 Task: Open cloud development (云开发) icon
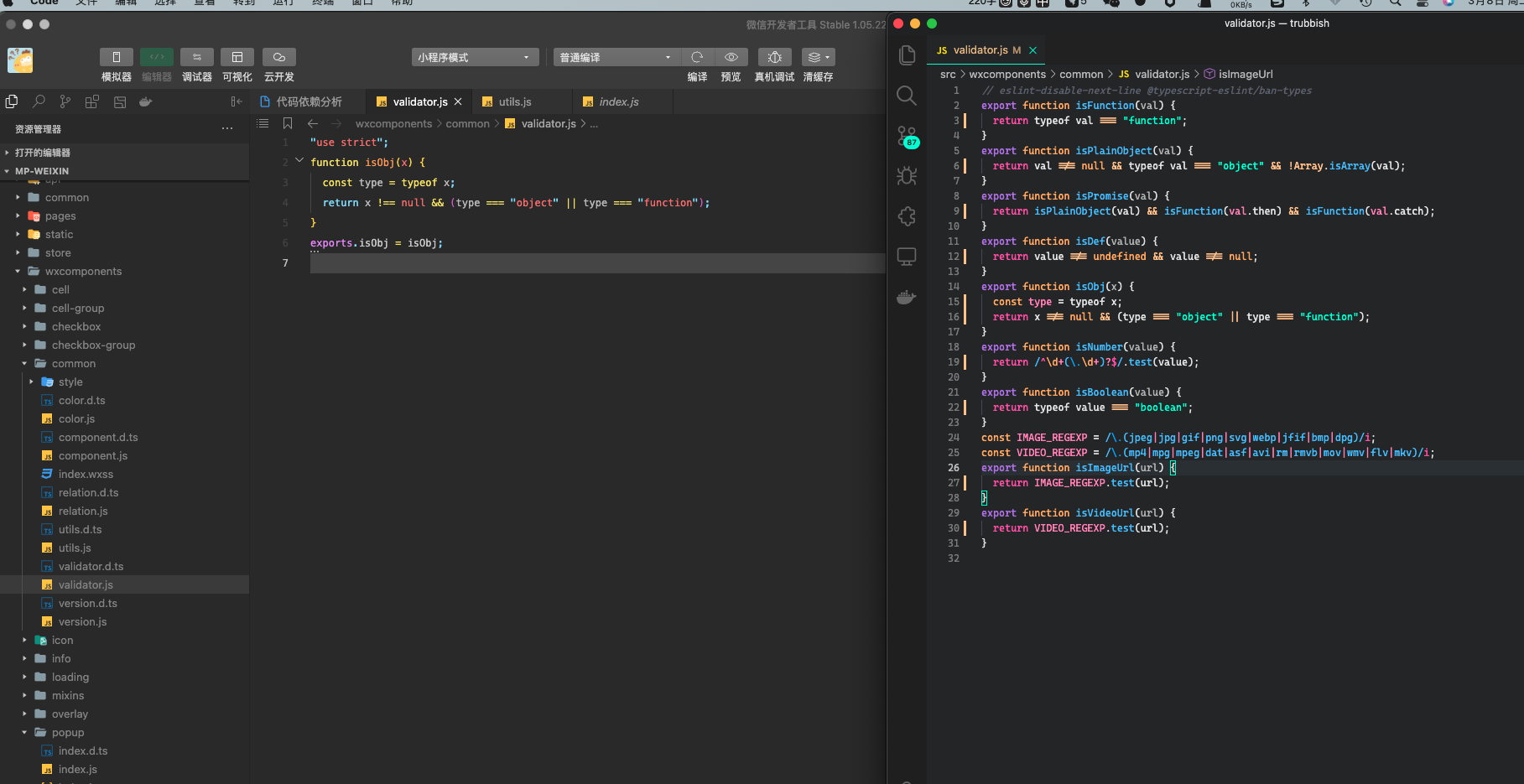pyautogui.click(x=279, y=57)
